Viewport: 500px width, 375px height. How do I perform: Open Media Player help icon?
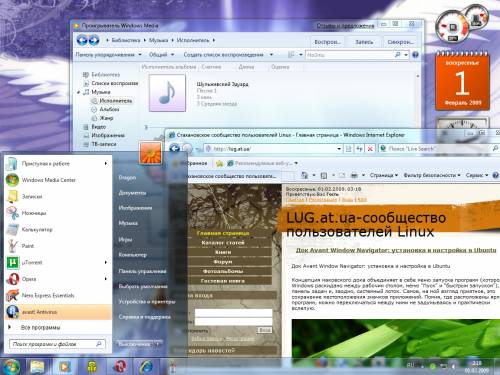coord(415,55)
